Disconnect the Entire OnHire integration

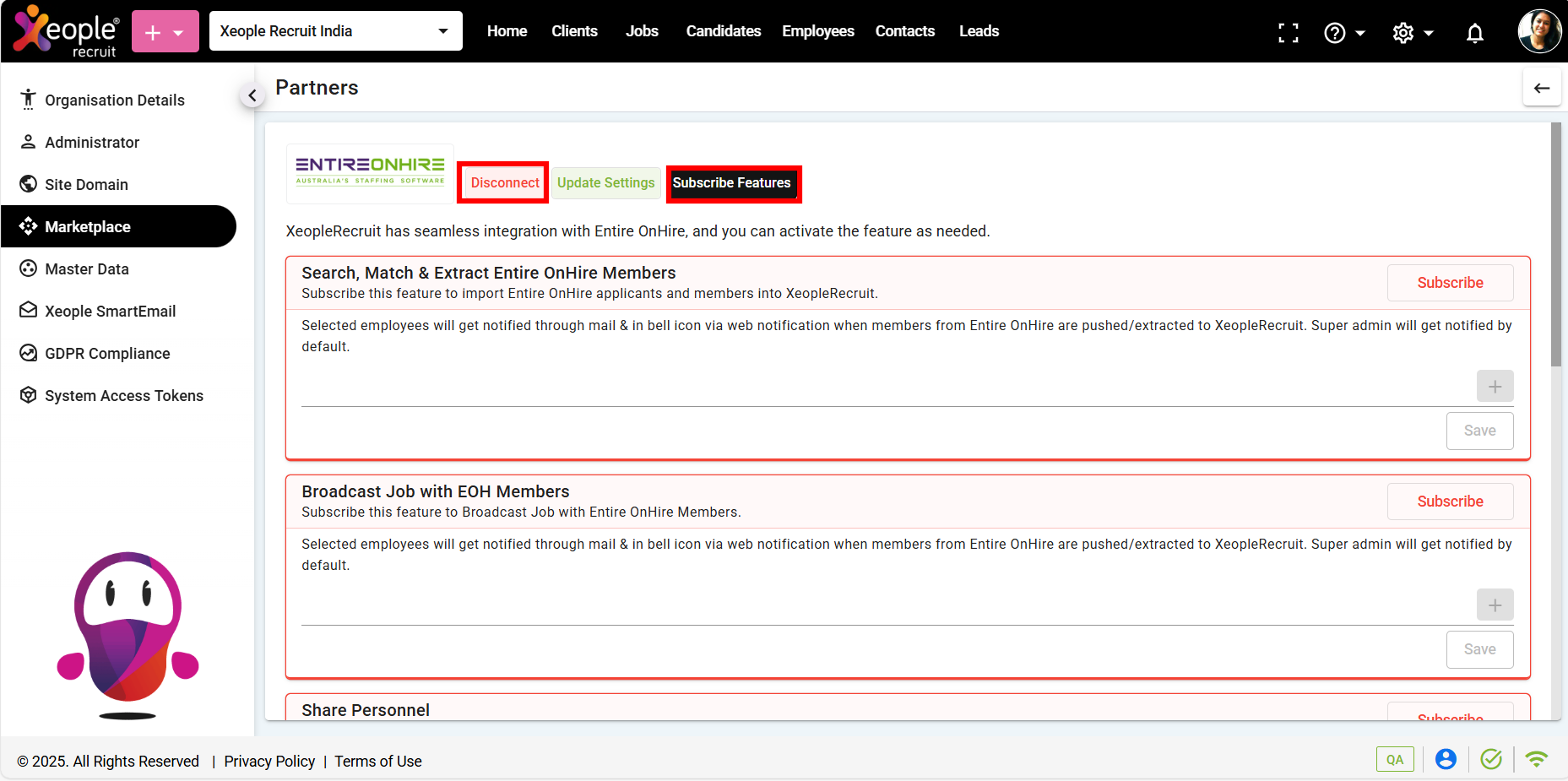click(504, 182)
